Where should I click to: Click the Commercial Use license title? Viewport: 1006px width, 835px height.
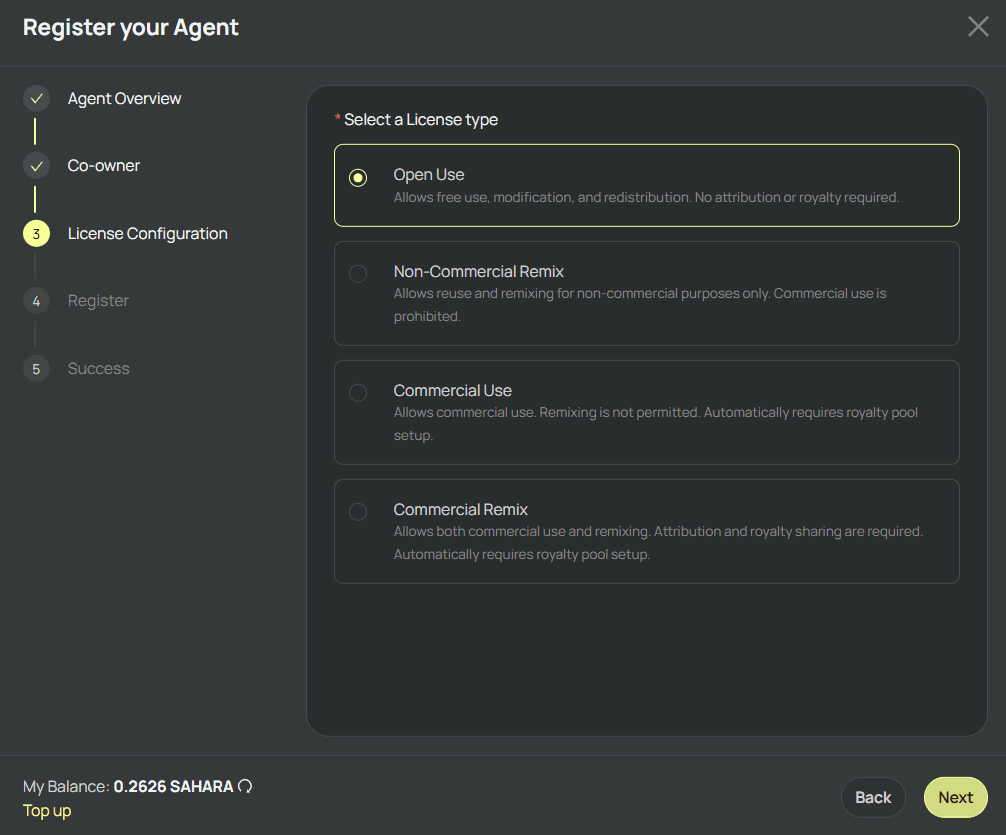(x=452, y=390)
